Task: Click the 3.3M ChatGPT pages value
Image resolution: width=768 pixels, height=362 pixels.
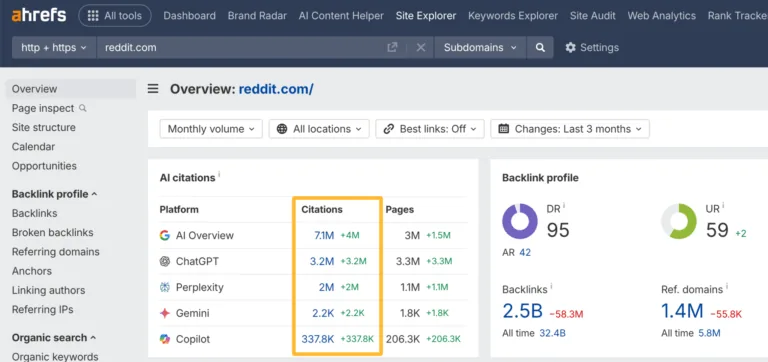Action: pos(408,262)
